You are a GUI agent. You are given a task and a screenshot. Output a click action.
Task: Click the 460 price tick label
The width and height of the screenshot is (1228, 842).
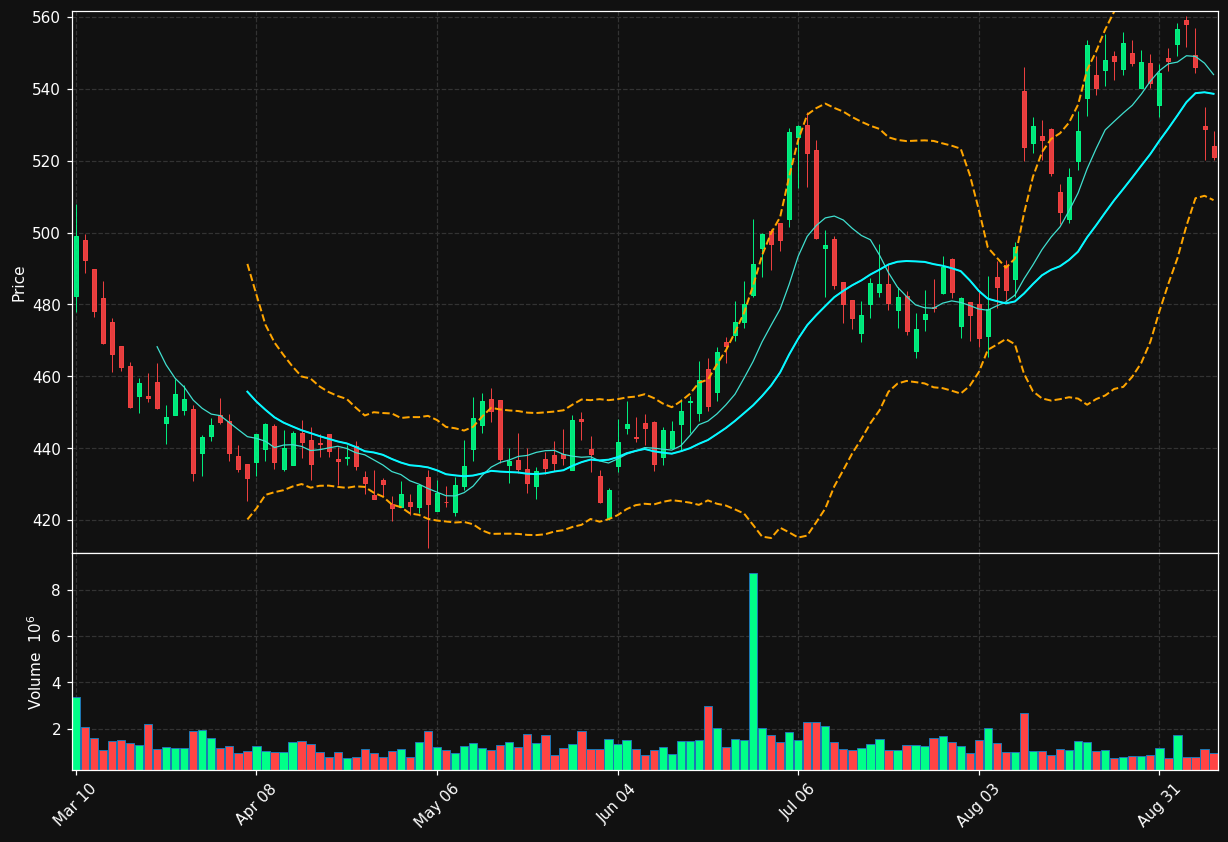pyautogui.click(x=48, y=378)
